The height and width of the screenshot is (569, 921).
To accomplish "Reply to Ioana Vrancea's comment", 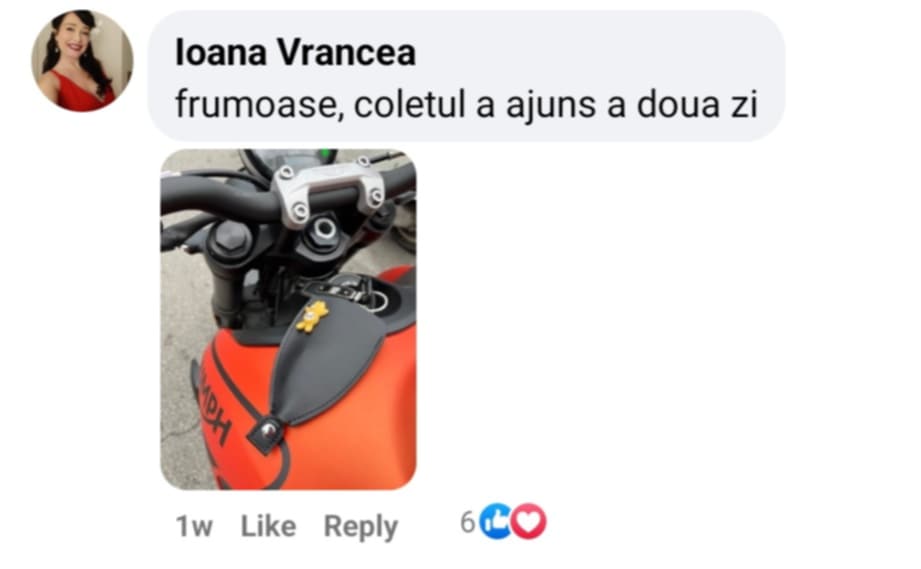I will click(361, 527).
